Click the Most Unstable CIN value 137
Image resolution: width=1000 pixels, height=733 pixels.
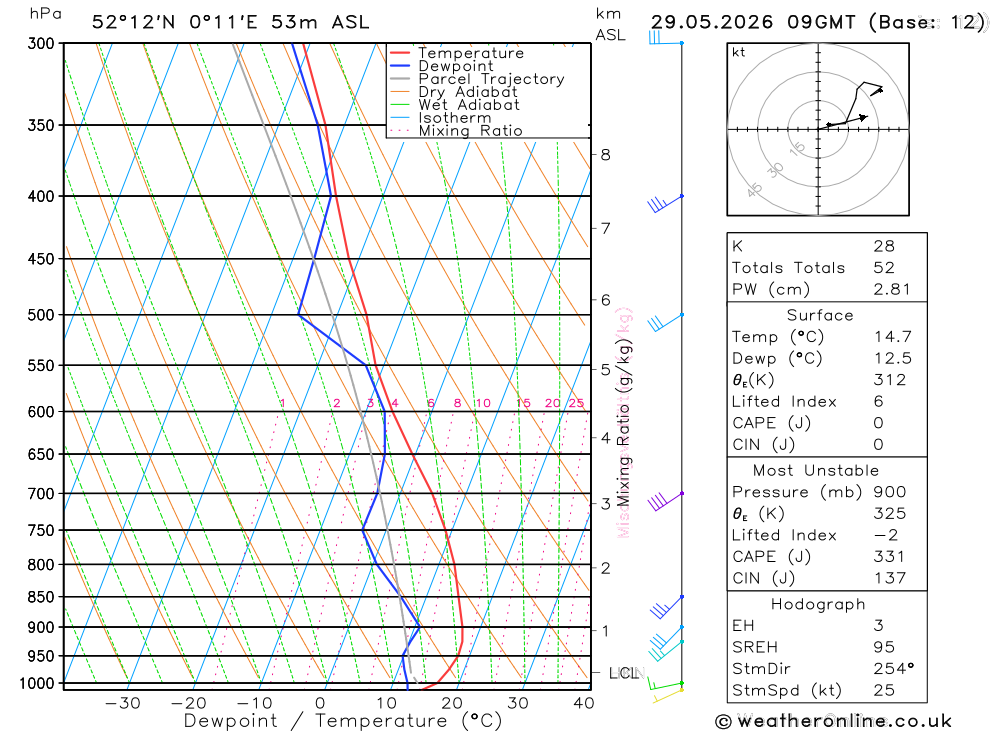click(890, 578)
